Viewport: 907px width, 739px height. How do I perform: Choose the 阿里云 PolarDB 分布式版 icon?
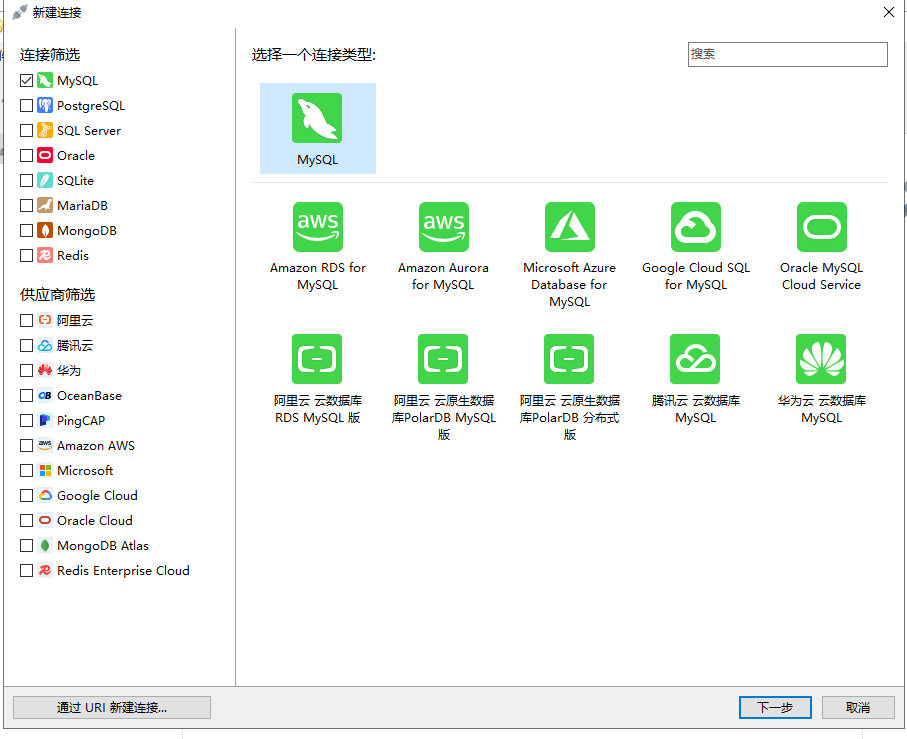click(569, 359)
